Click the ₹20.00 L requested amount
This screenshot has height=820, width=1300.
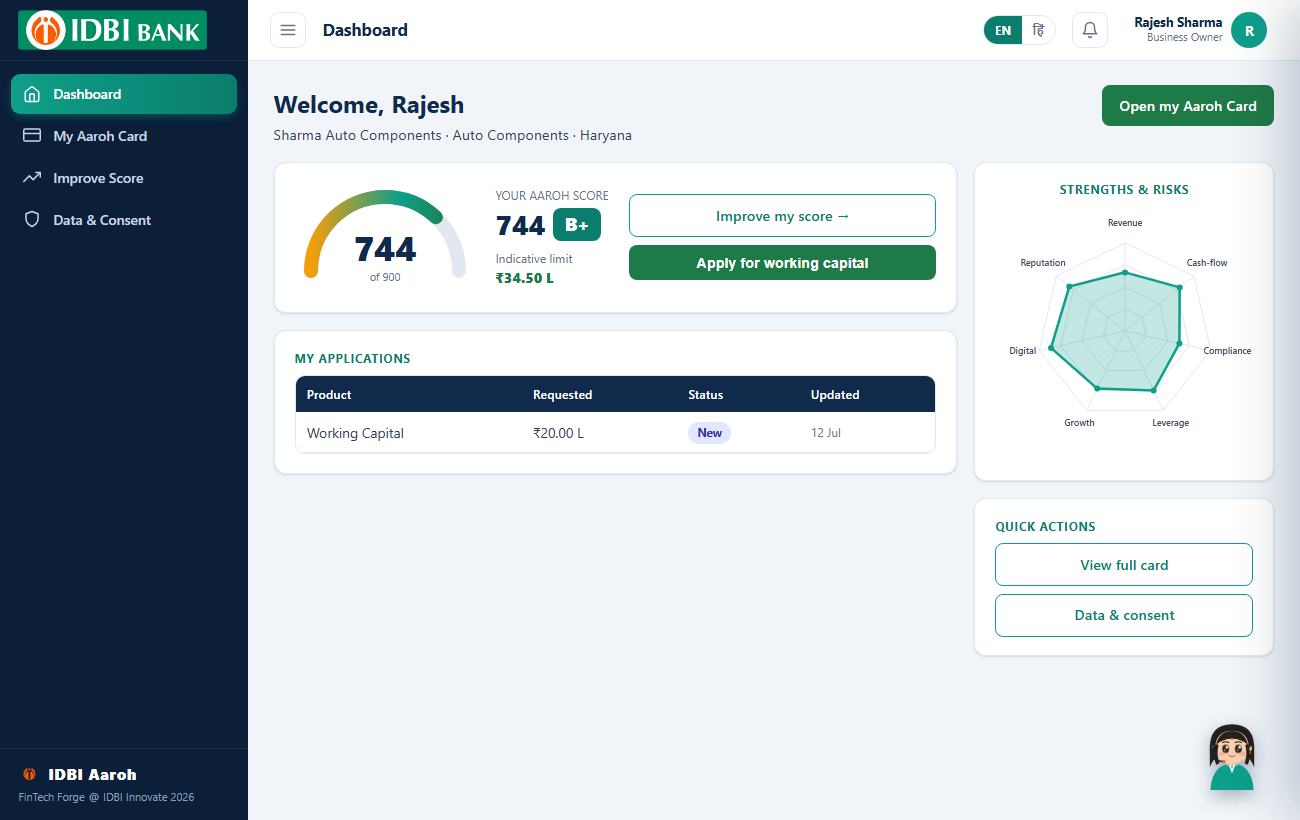click(x=559, y=433)
